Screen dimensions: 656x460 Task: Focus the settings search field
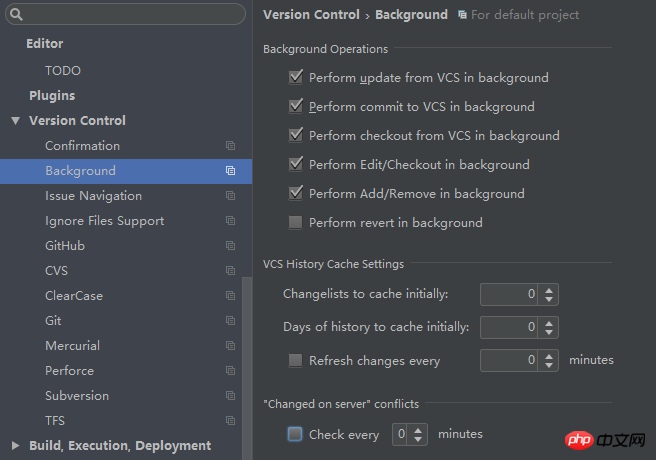tap(125, 14)
